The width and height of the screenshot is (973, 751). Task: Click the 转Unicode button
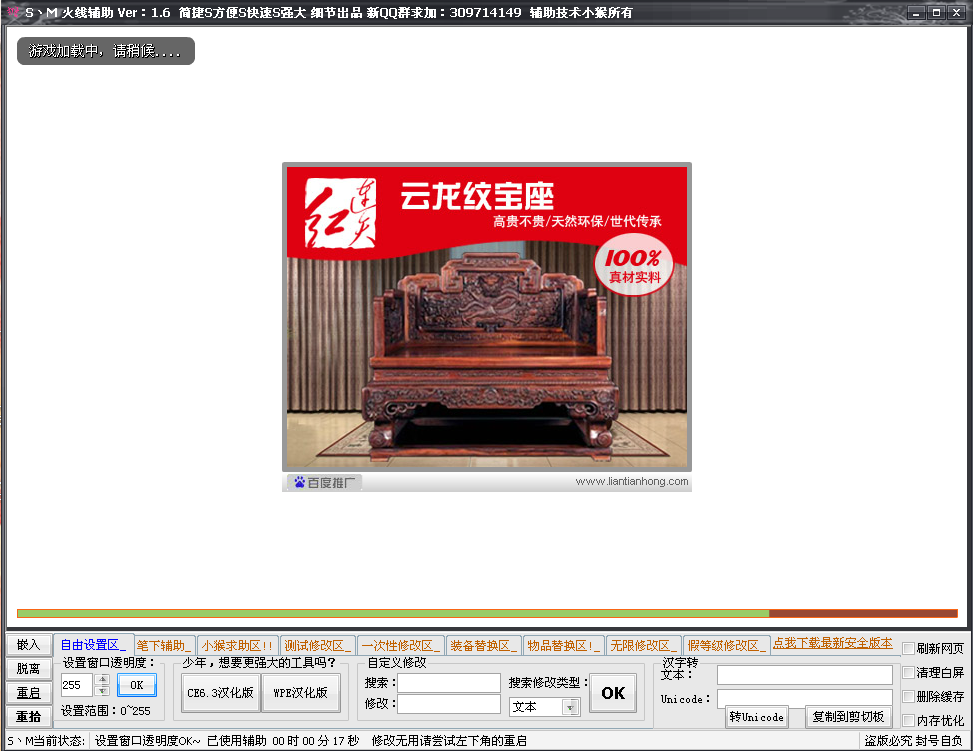[x=756, y=717]
